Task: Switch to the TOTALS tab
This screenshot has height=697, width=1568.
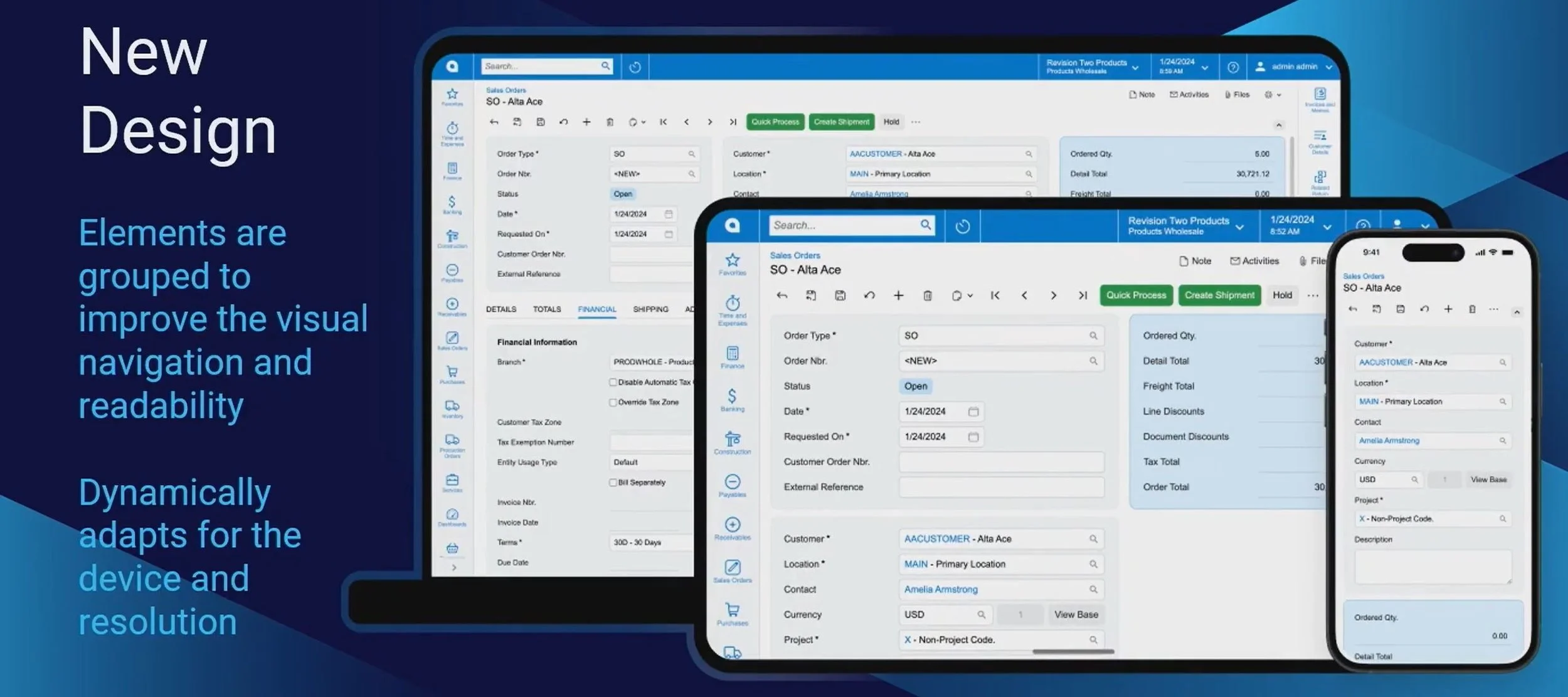Action: click(x=547, y=309)
